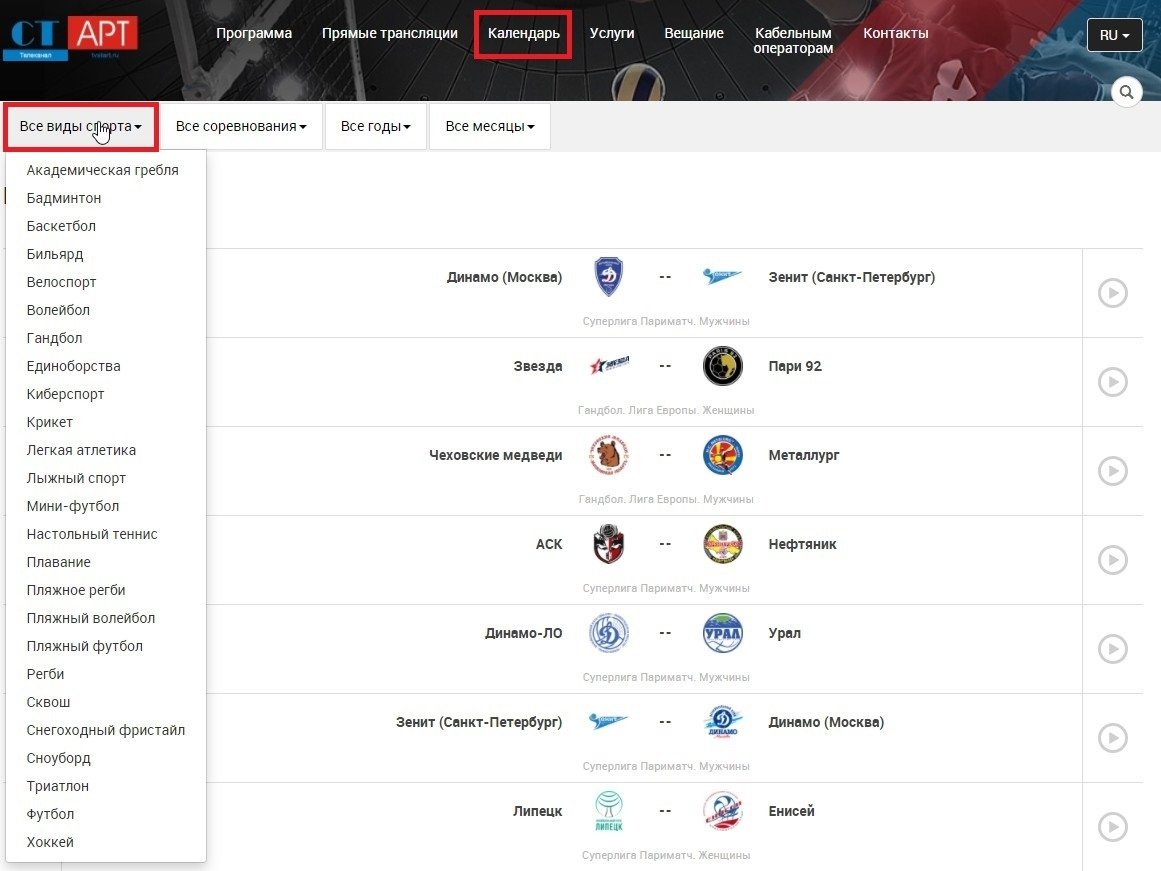This screenshot has height=871, width=1161.
Task: Click the Чеховские медведи team logo
Action: click(609, 456)
